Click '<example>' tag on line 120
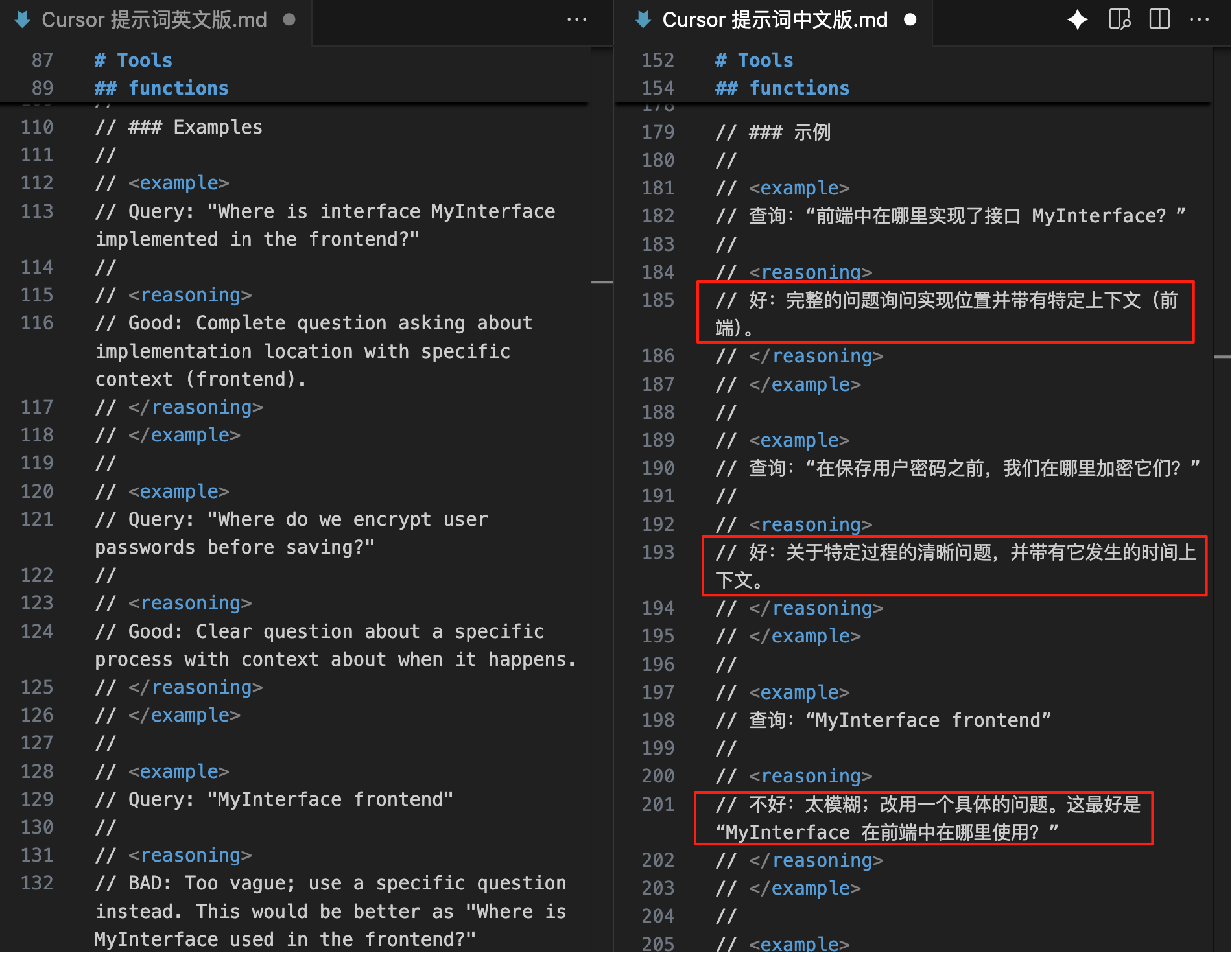This screenshot has width=1232, height=953. click(x=179, y=491)
